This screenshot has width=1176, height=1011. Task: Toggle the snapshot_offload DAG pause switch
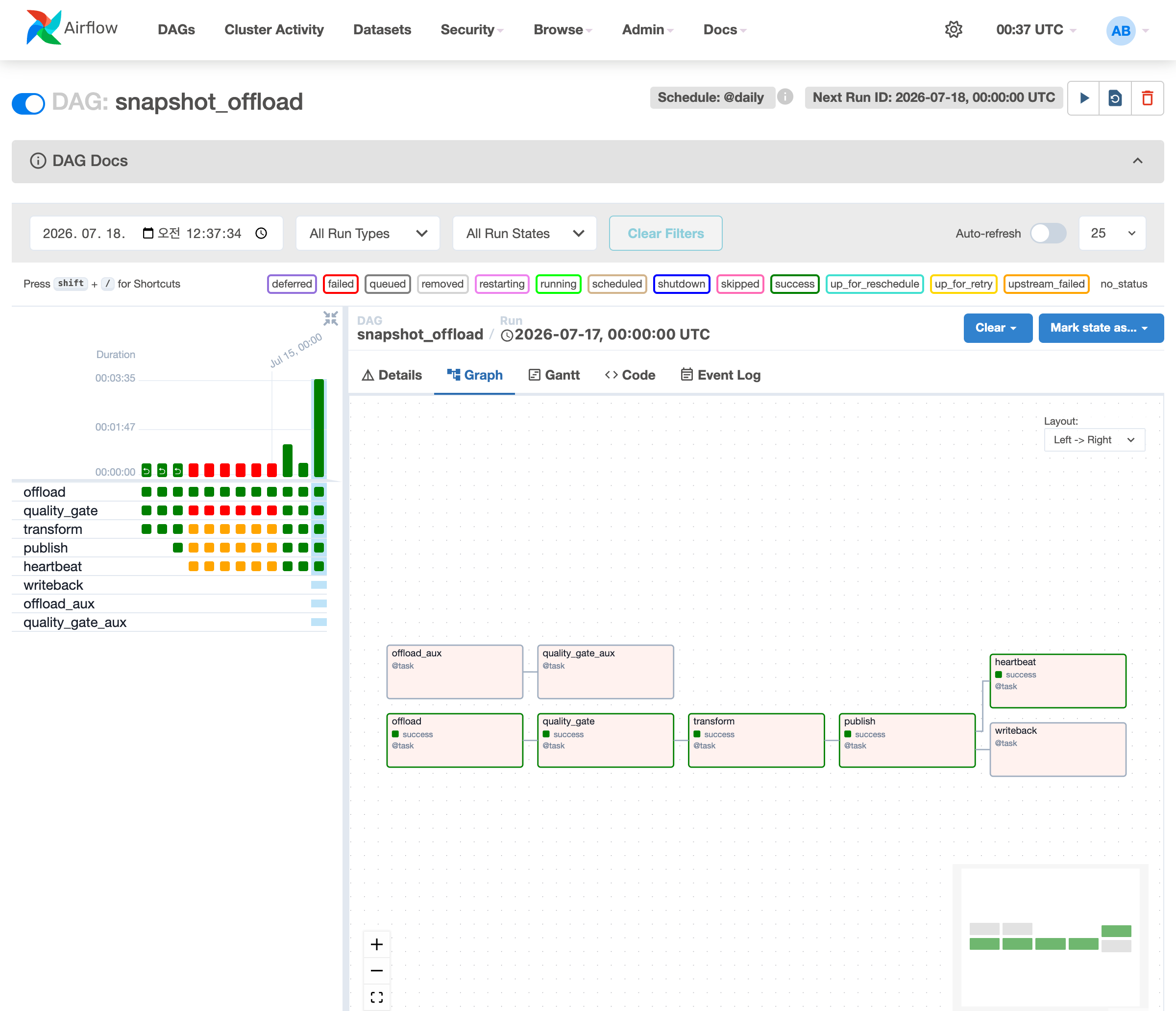pos(28,103)
